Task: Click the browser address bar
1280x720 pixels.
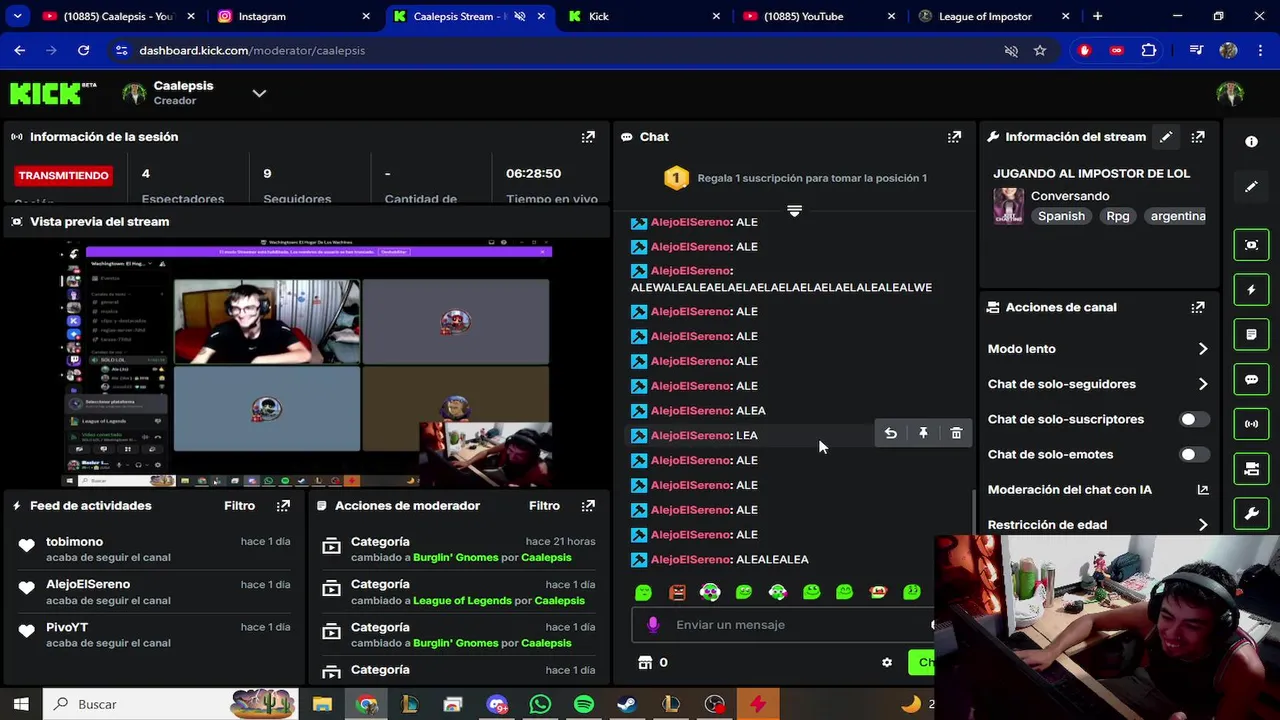Action: (x=560, y=50)
